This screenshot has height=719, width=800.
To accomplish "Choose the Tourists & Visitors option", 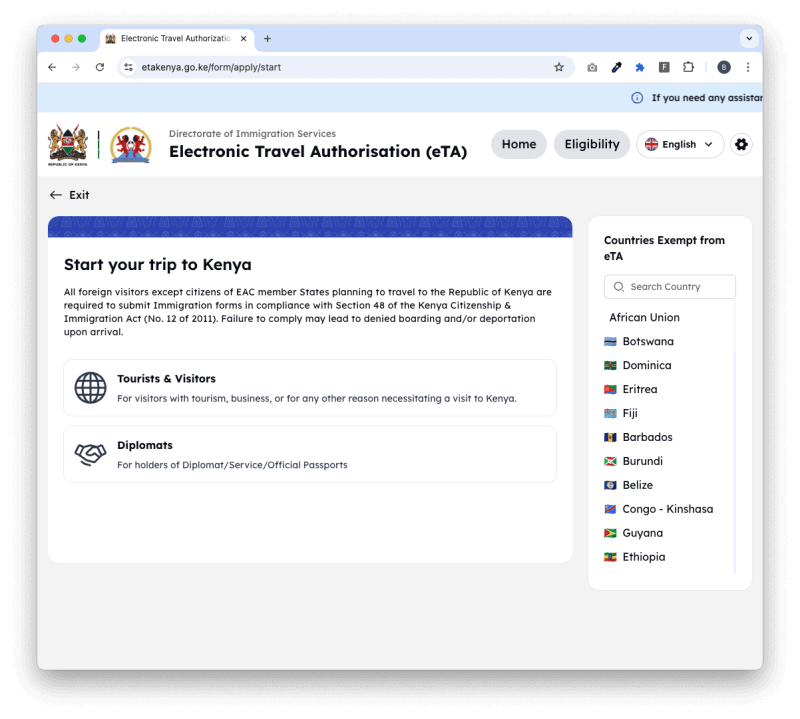I will coord(310,388).
